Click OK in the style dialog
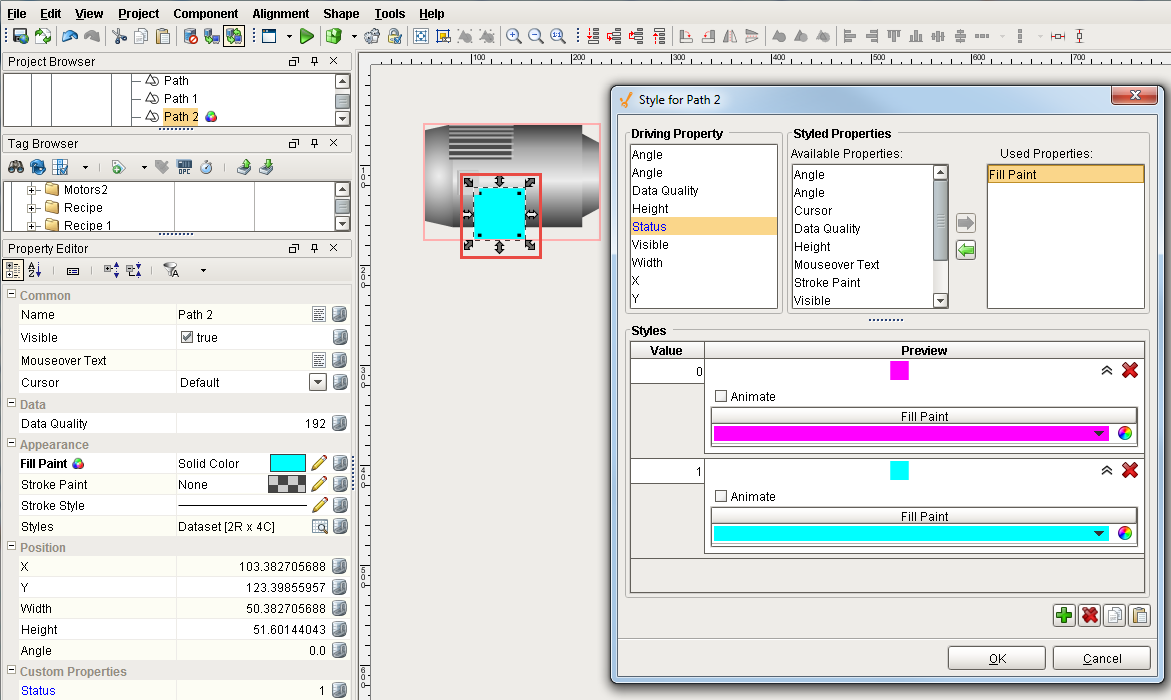Screen dimensions: 1171x700 coord(996,658)
